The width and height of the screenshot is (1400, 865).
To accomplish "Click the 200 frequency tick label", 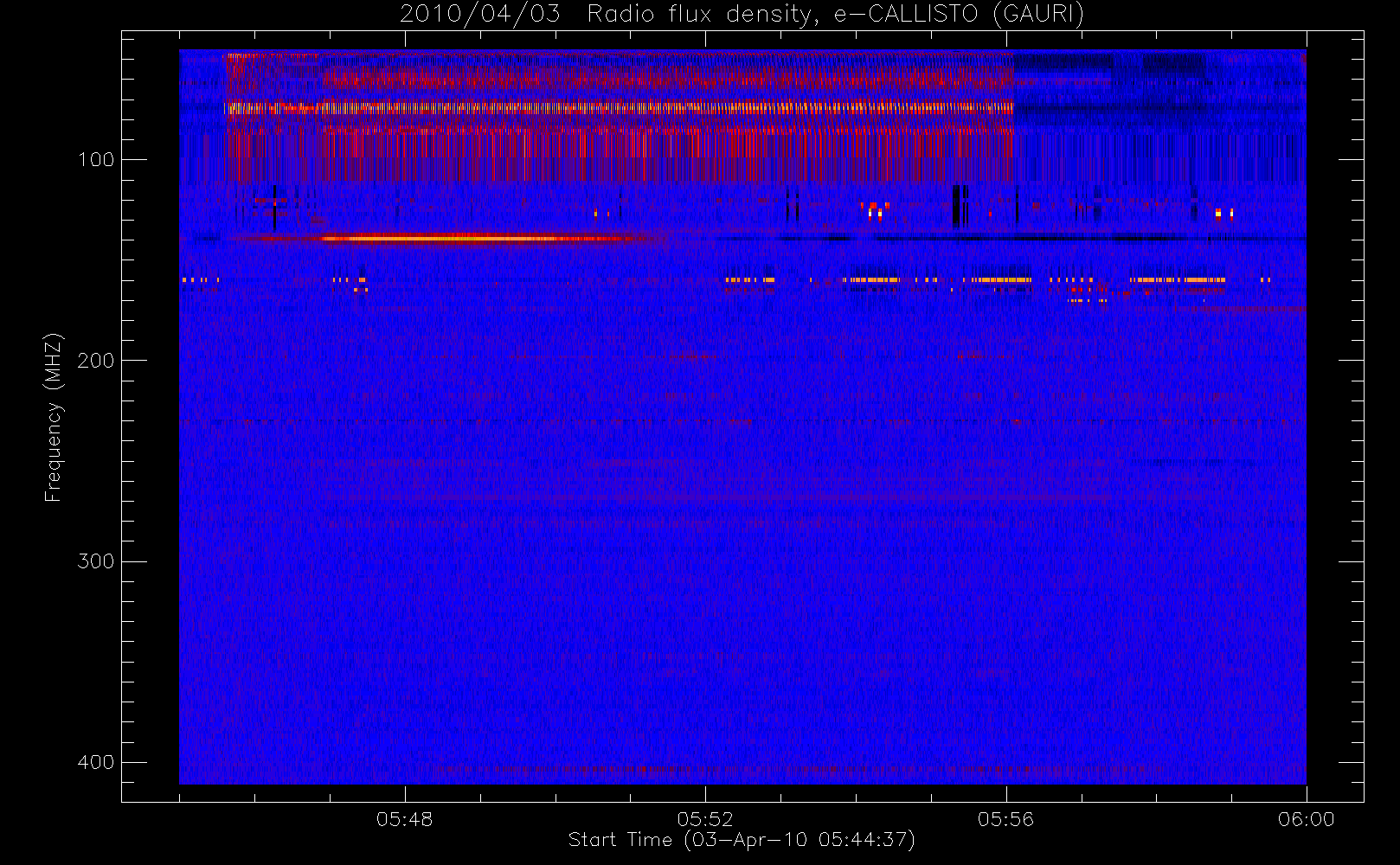I will [x=95, y=361].
